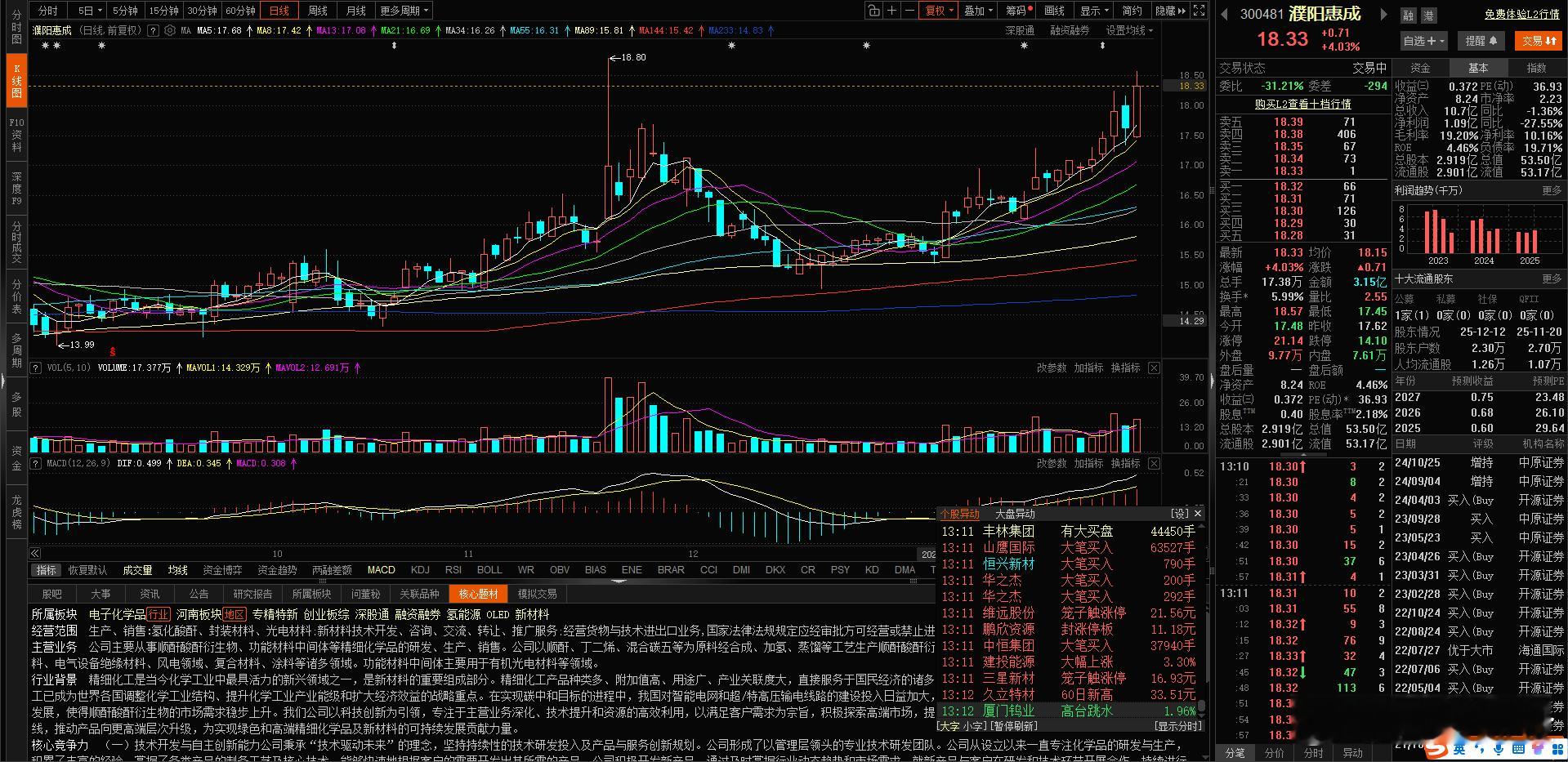Open the 显示 display dropdown
The width and height of the screenshot is (1568, 762).
tap(1094, 11)
